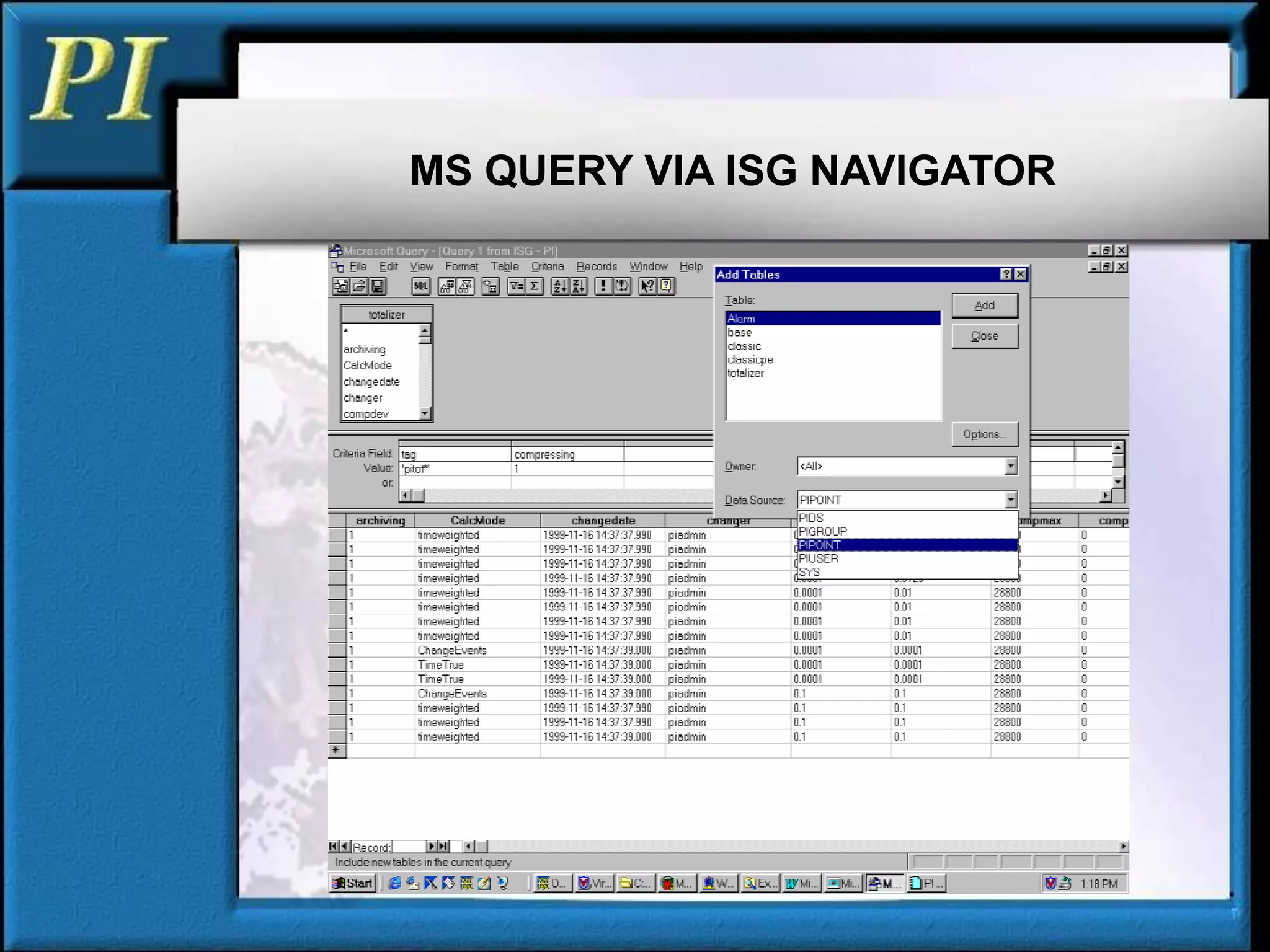
Task: Open the File menu
Action: pyautogui.click(x=358, y=267)
